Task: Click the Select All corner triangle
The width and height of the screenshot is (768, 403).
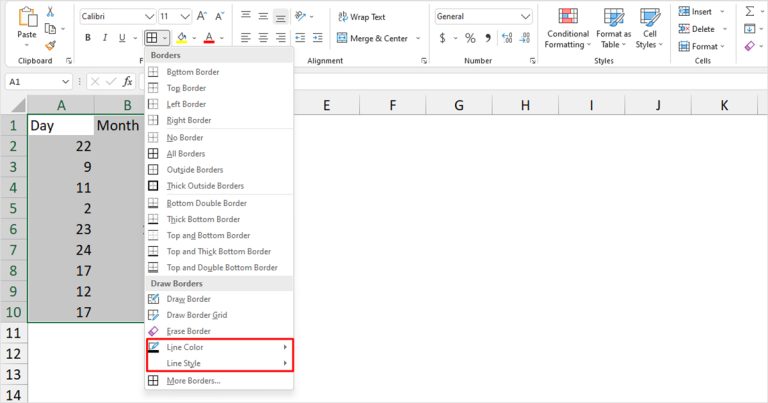Action: tap(18, 105)
